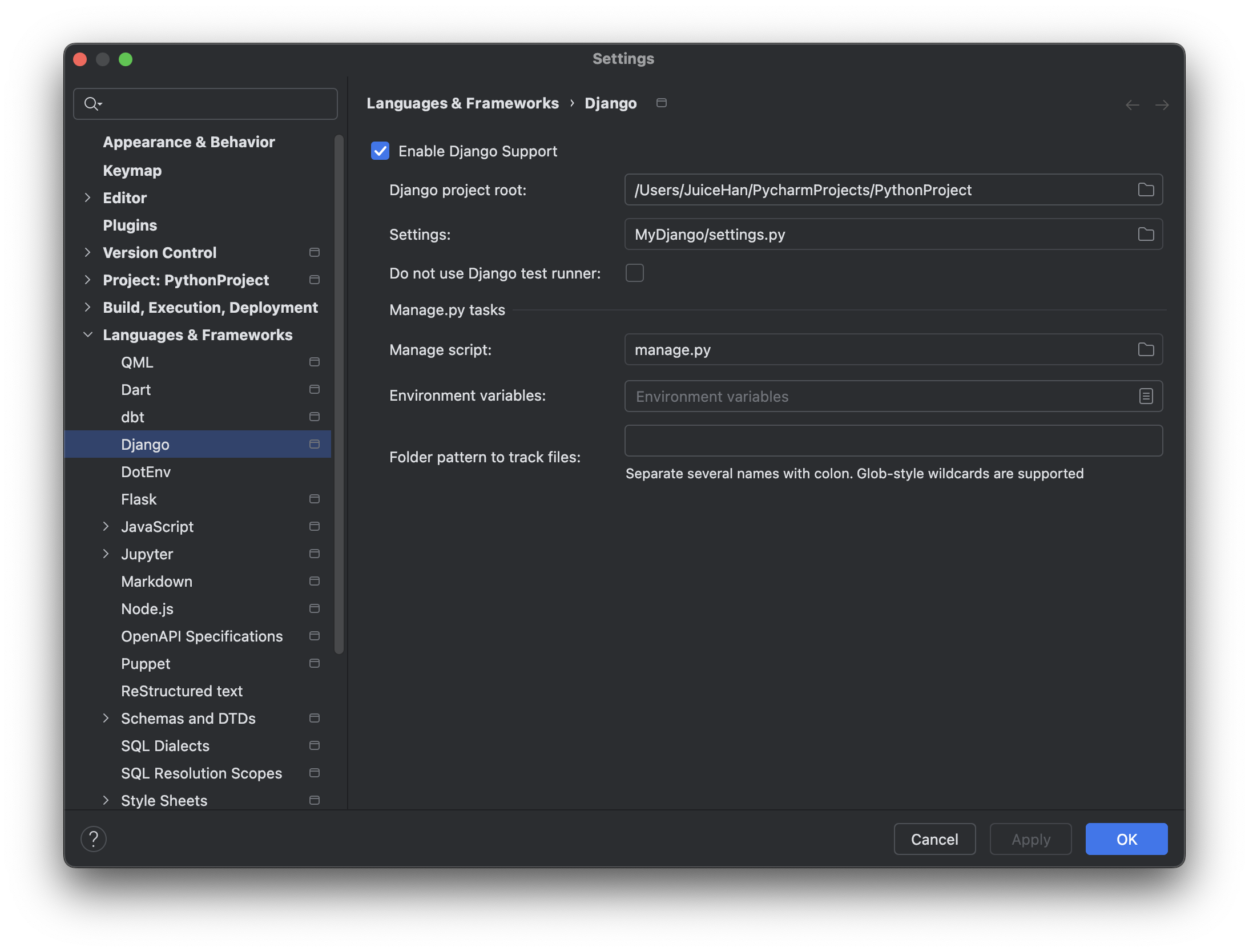This screenshot has height=952, width=1249.
Task: Uncheck Enable Django Support
Action: point(380,151)
